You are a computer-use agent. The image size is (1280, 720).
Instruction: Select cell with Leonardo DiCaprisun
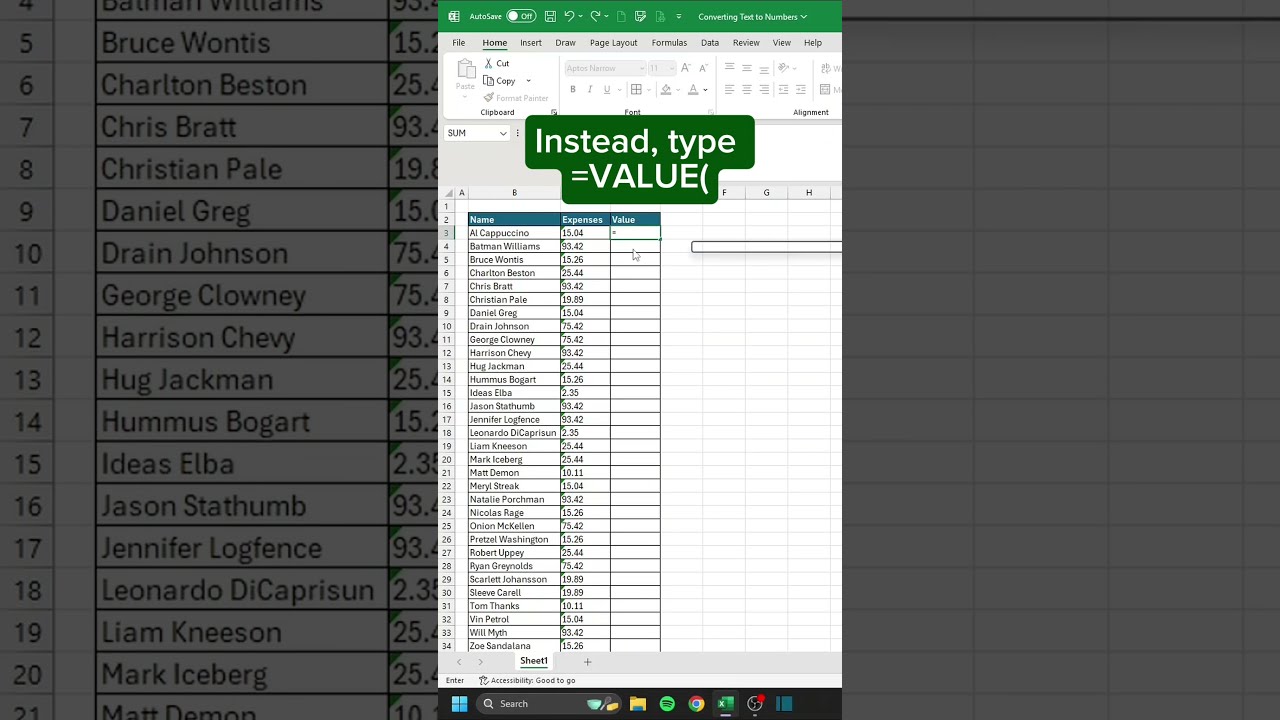tap(514, 433)
